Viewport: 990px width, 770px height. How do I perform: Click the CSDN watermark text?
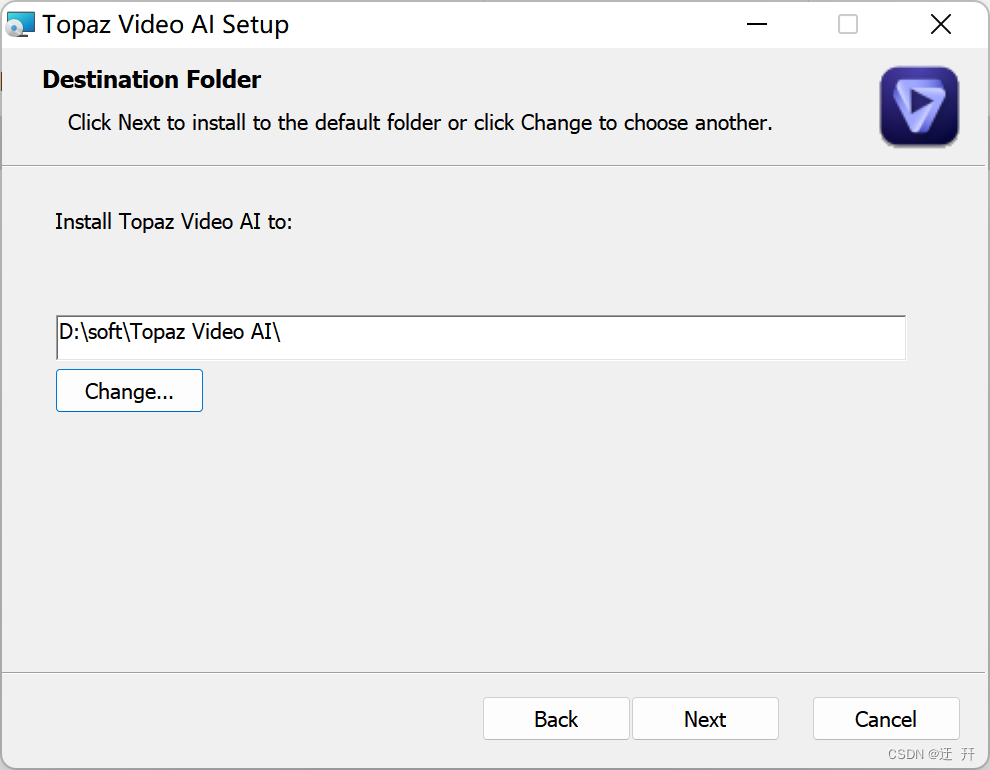point(931,754)
